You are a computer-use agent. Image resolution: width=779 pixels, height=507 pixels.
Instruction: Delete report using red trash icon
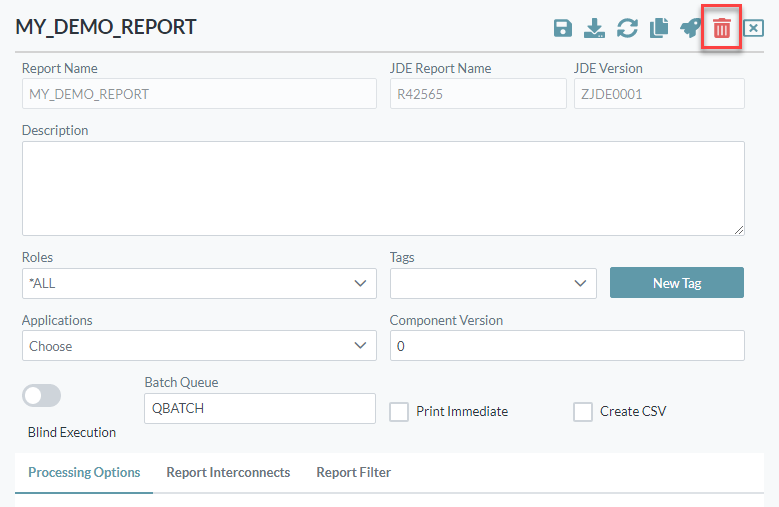[721, 28]
